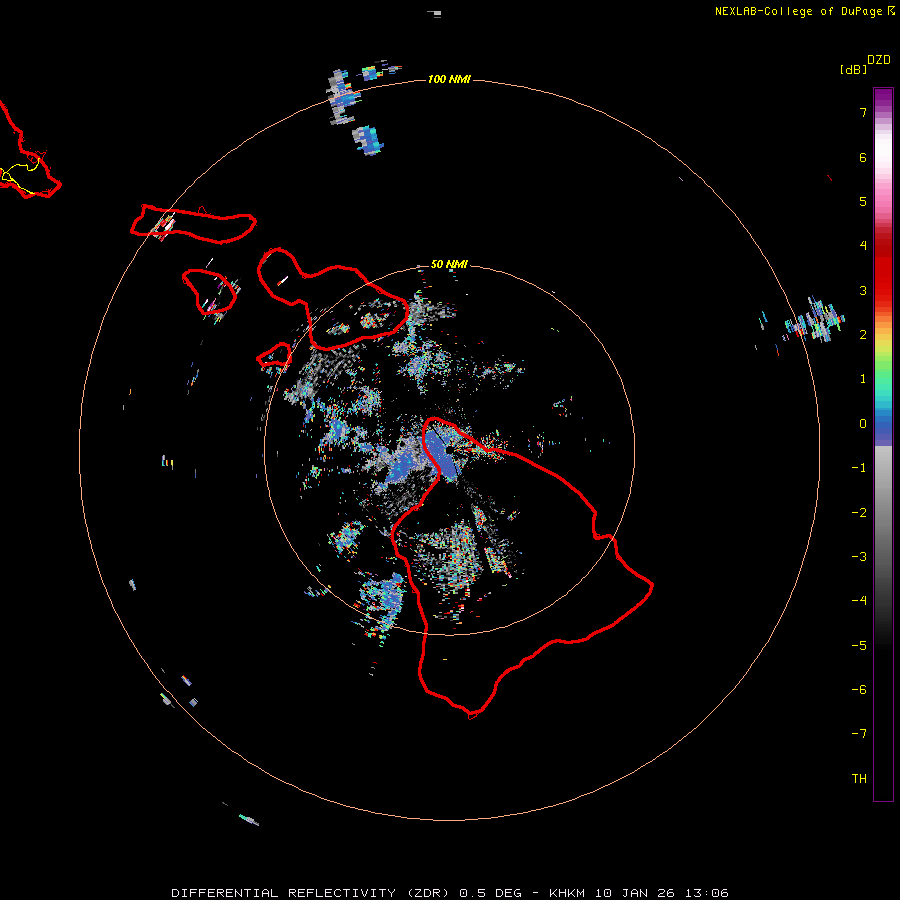Click the isolated echo cluster near east 100 NMI ring

coord(814,321)
